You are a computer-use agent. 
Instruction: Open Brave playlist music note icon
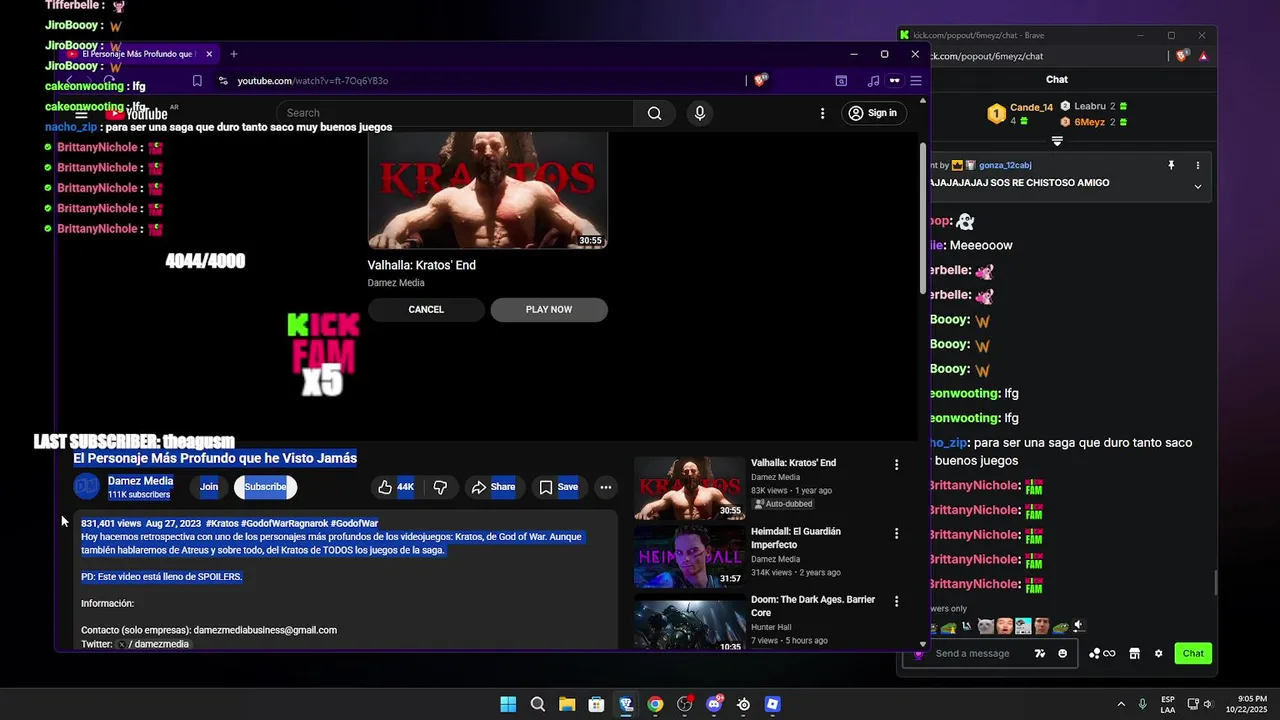(873, 81)
